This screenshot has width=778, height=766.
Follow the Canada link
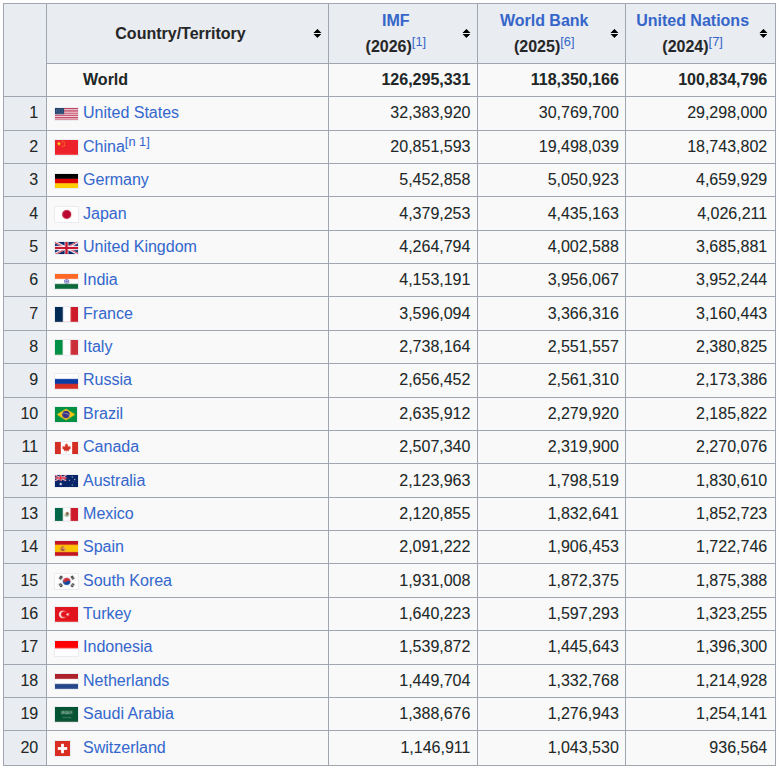(x=111, y=447)
